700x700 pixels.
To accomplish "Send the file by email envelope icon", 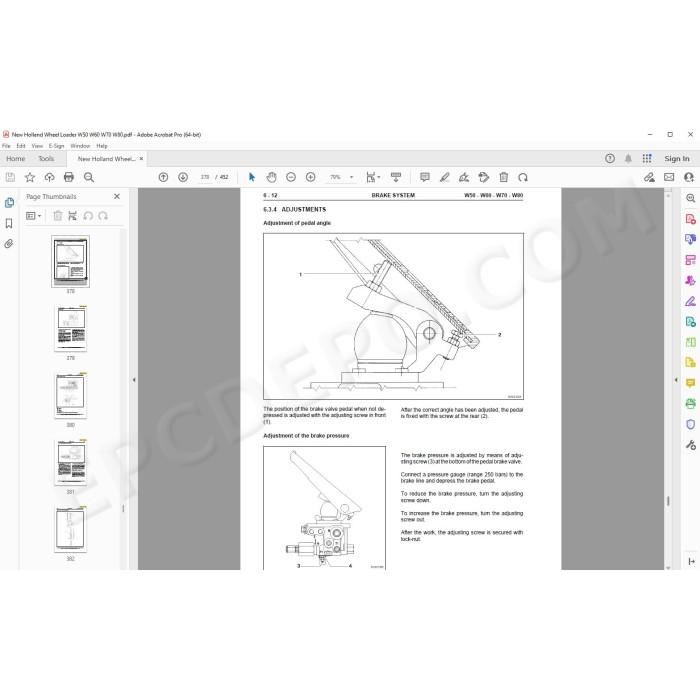I will point(669,177).
